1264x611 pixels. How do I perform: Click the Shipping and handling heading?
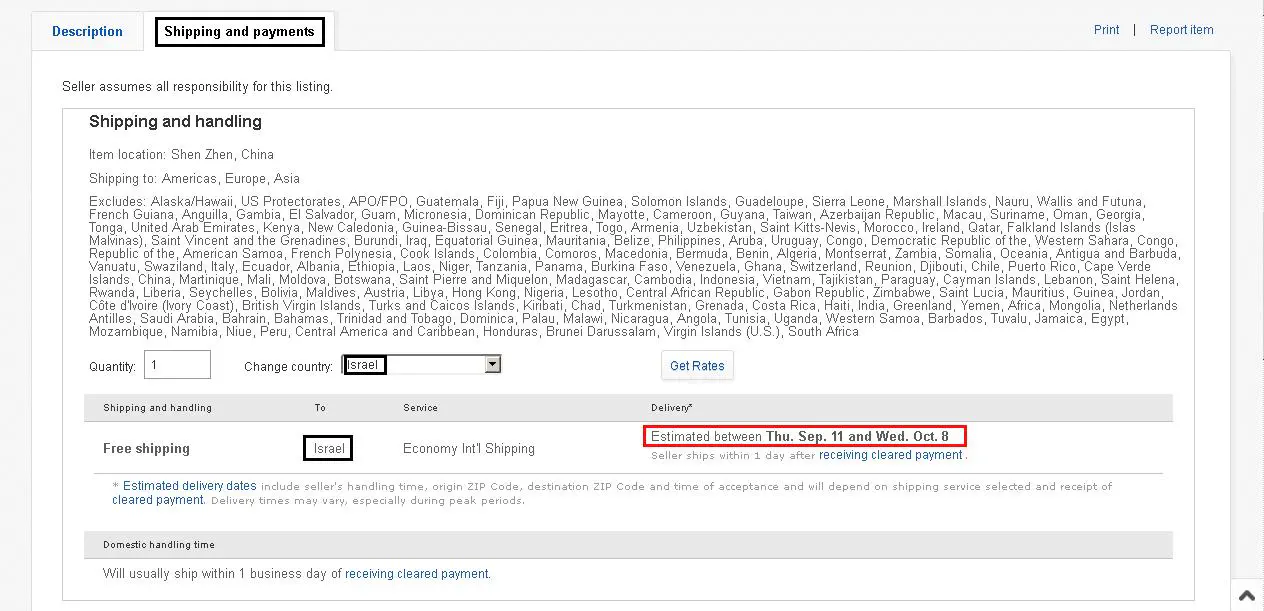click(175, 122)
